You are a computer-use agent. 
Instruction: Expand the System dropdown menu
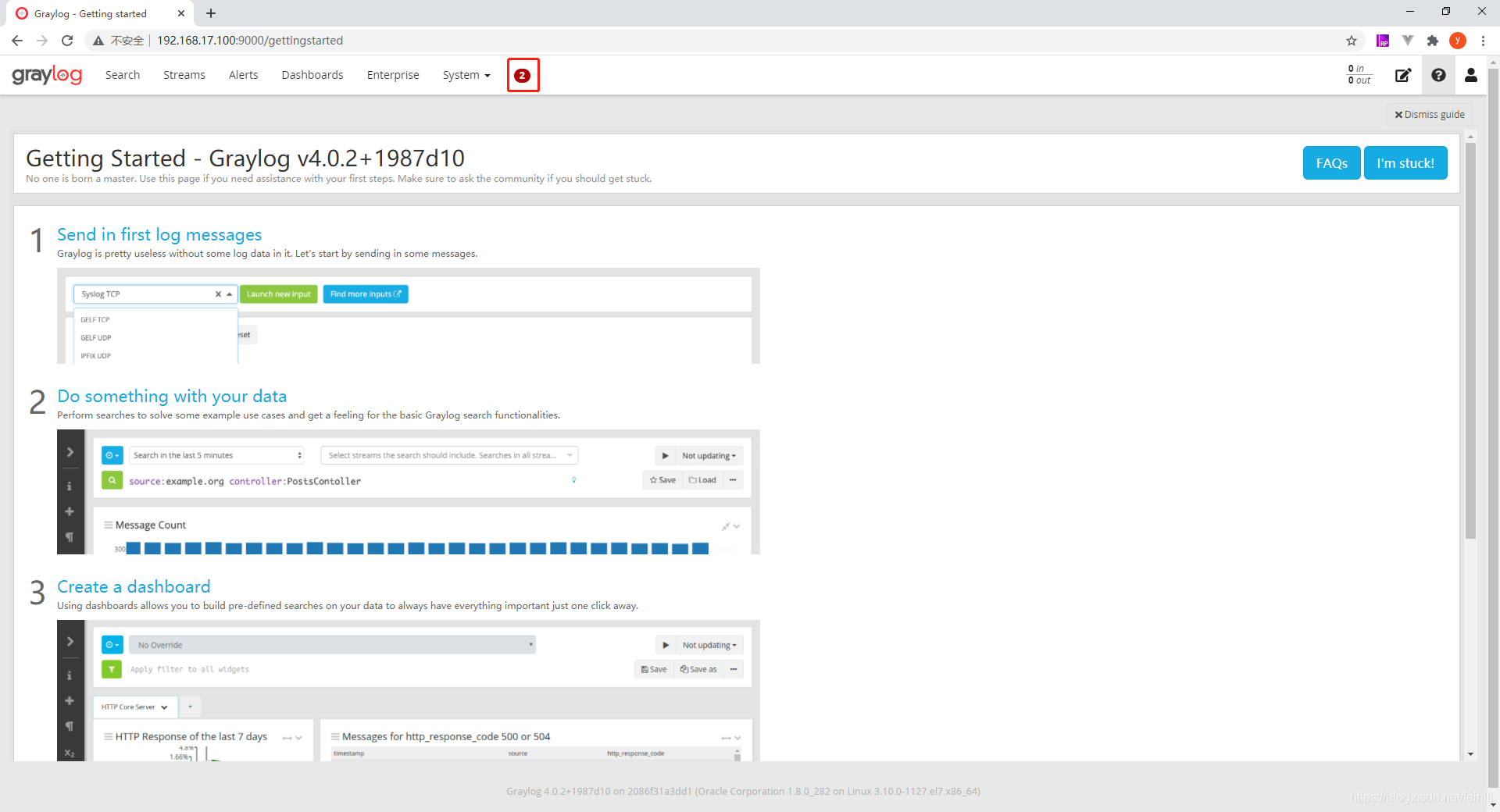click(x=466, y=75)
